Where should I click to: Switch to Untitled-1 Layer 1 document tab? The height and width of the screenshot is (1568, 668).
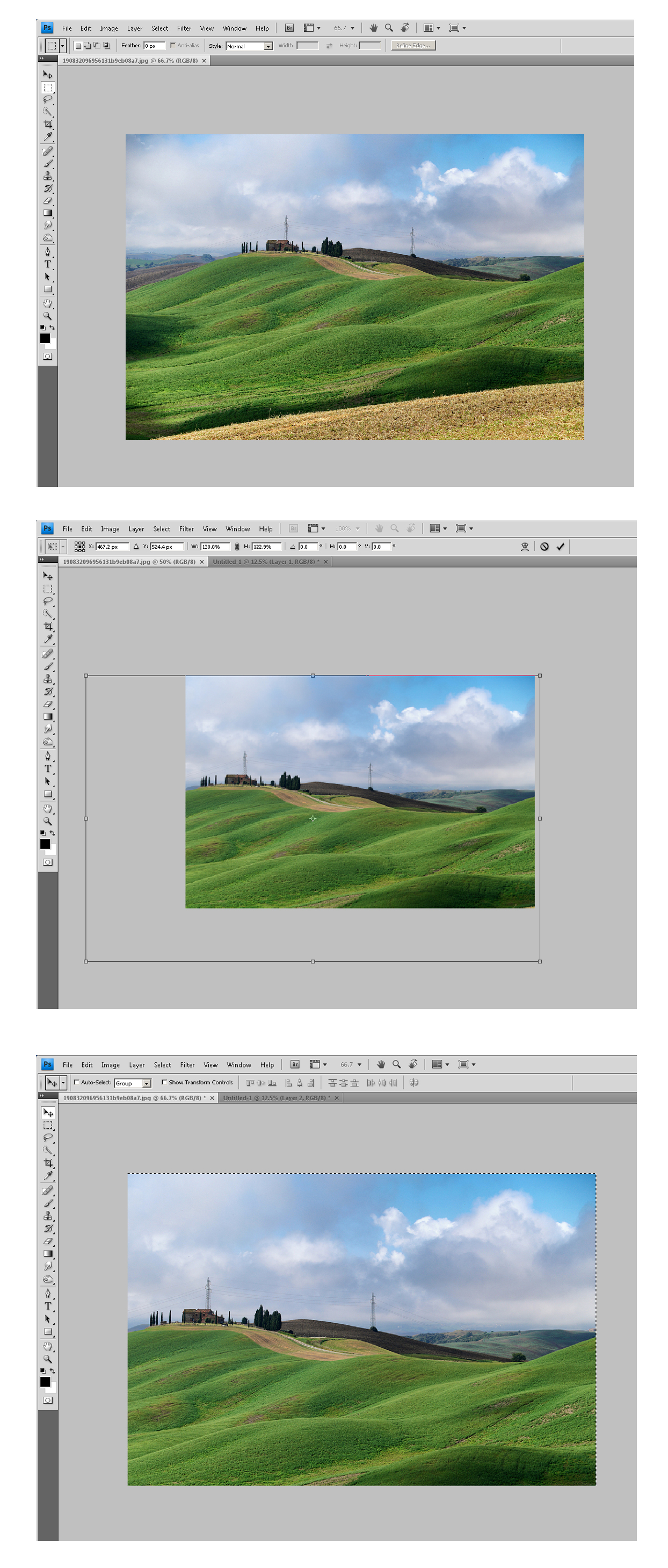(x=265, y=562)
